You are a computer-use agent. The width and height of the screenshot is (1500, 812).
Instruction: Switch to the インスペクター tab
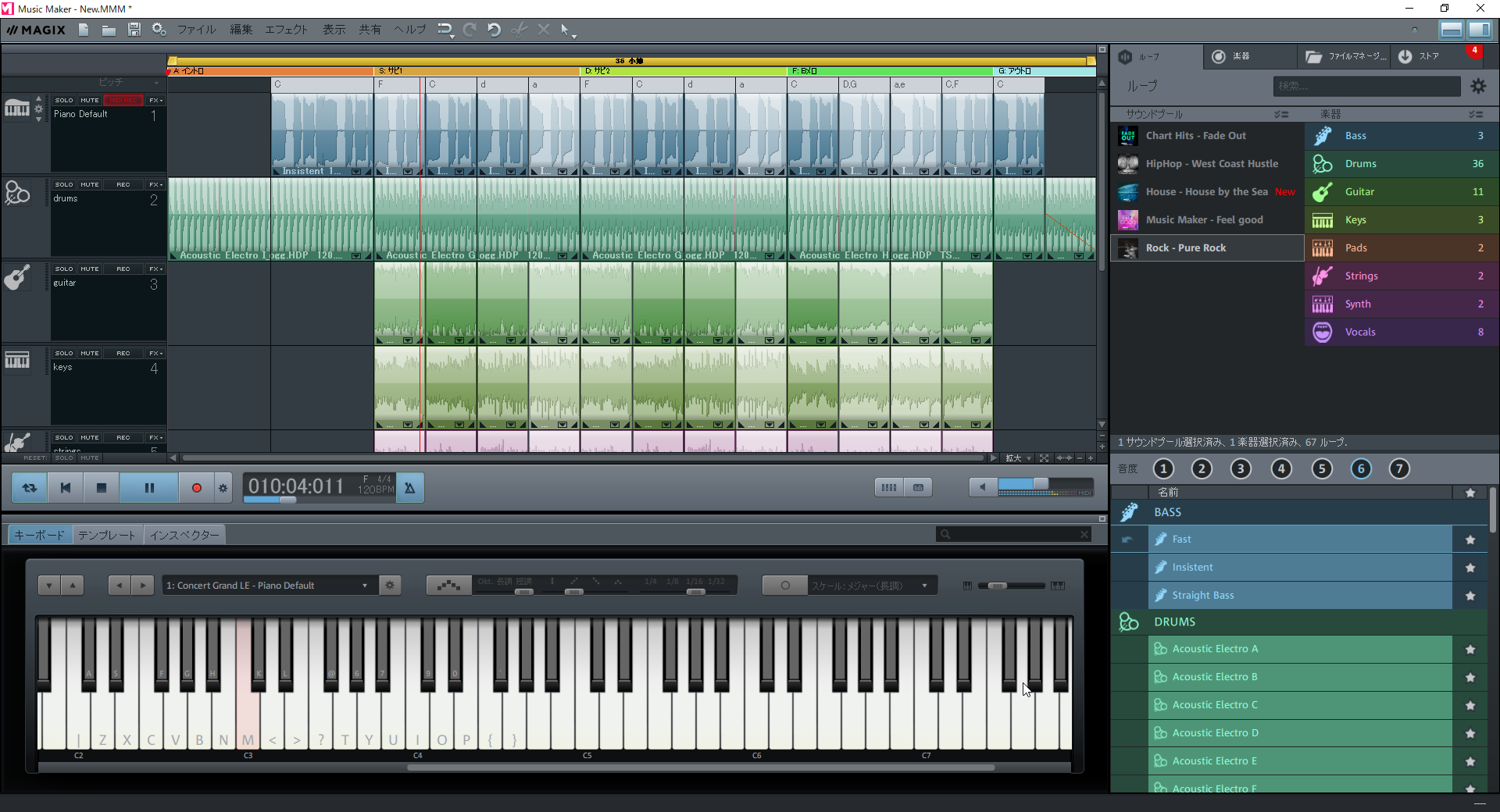tap(184, 535)
